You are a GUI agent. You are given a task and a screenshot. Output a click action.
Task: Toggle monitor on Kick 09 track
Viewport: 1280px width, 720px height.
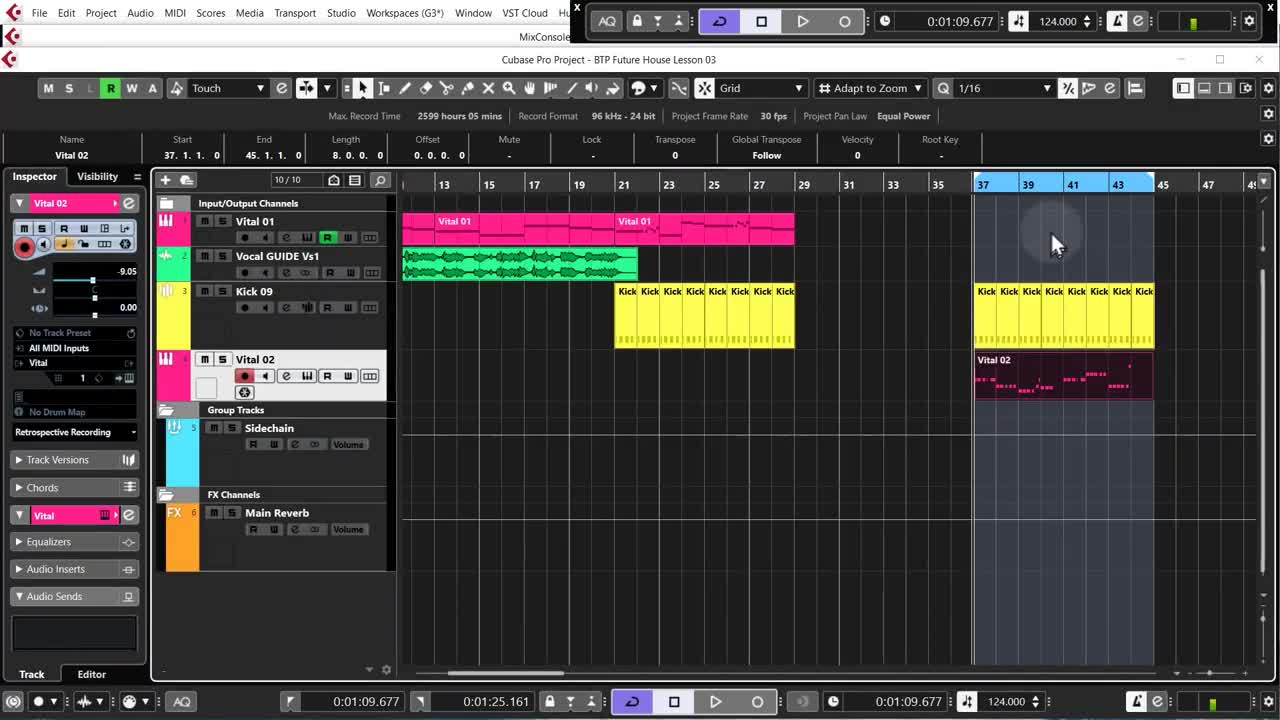coord(264,307)
